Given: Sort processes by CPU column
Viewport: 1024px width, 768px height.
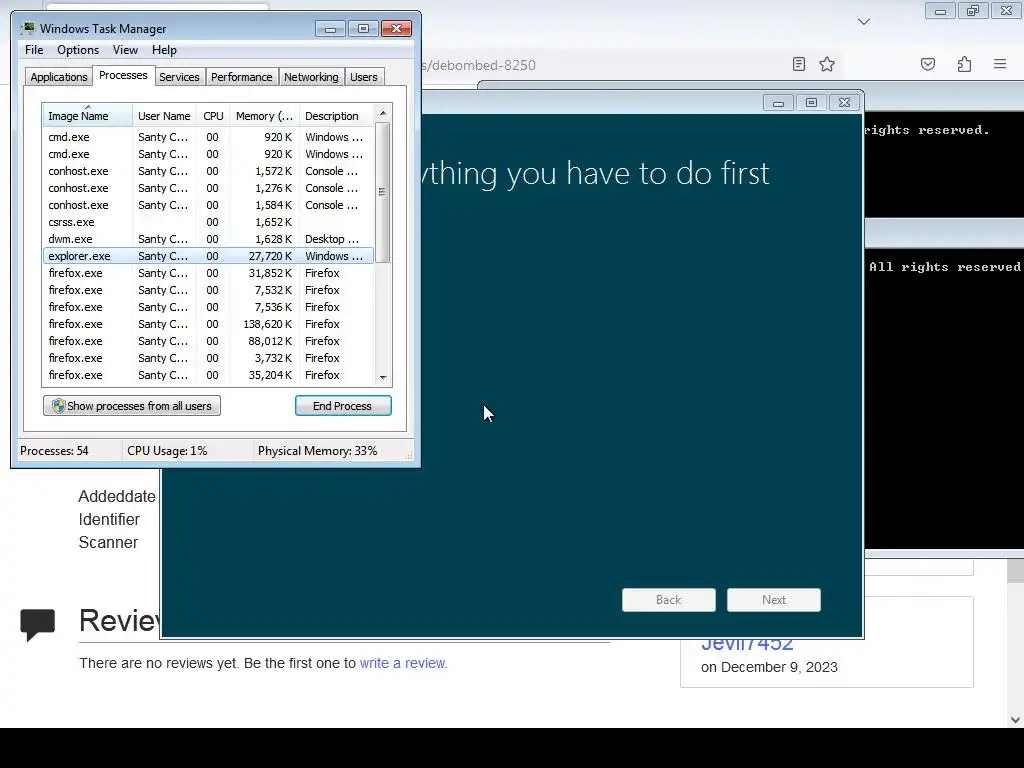Looking at the screenshot, I should point(213,116).
